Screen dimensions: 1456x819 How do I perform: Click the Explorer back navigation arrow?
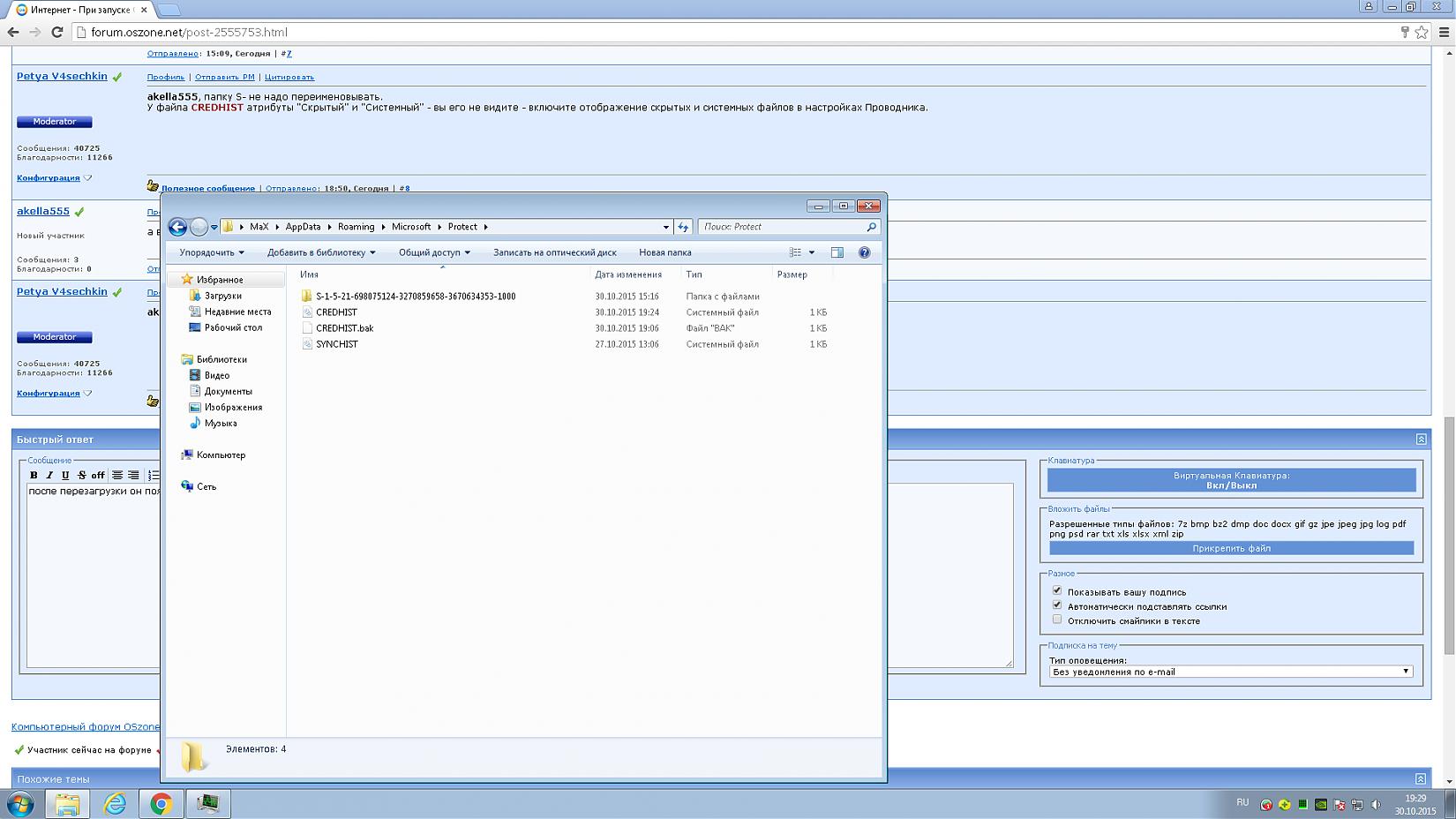(x=177, y=228)
